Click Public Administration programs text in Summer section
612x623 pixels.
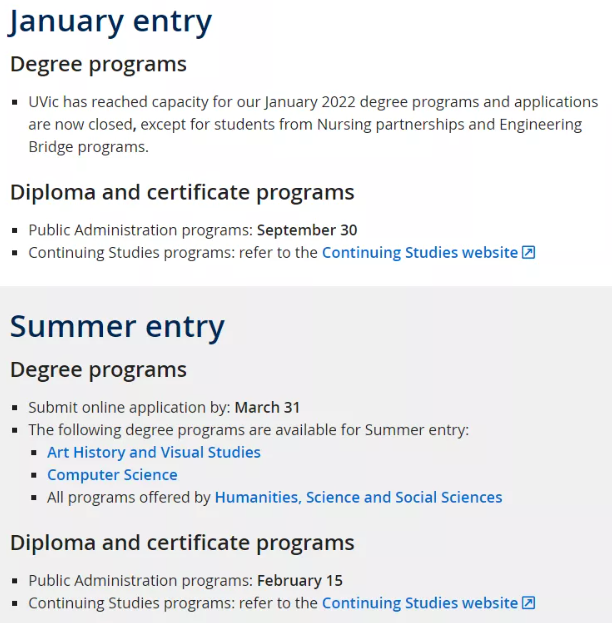(140, 581)
